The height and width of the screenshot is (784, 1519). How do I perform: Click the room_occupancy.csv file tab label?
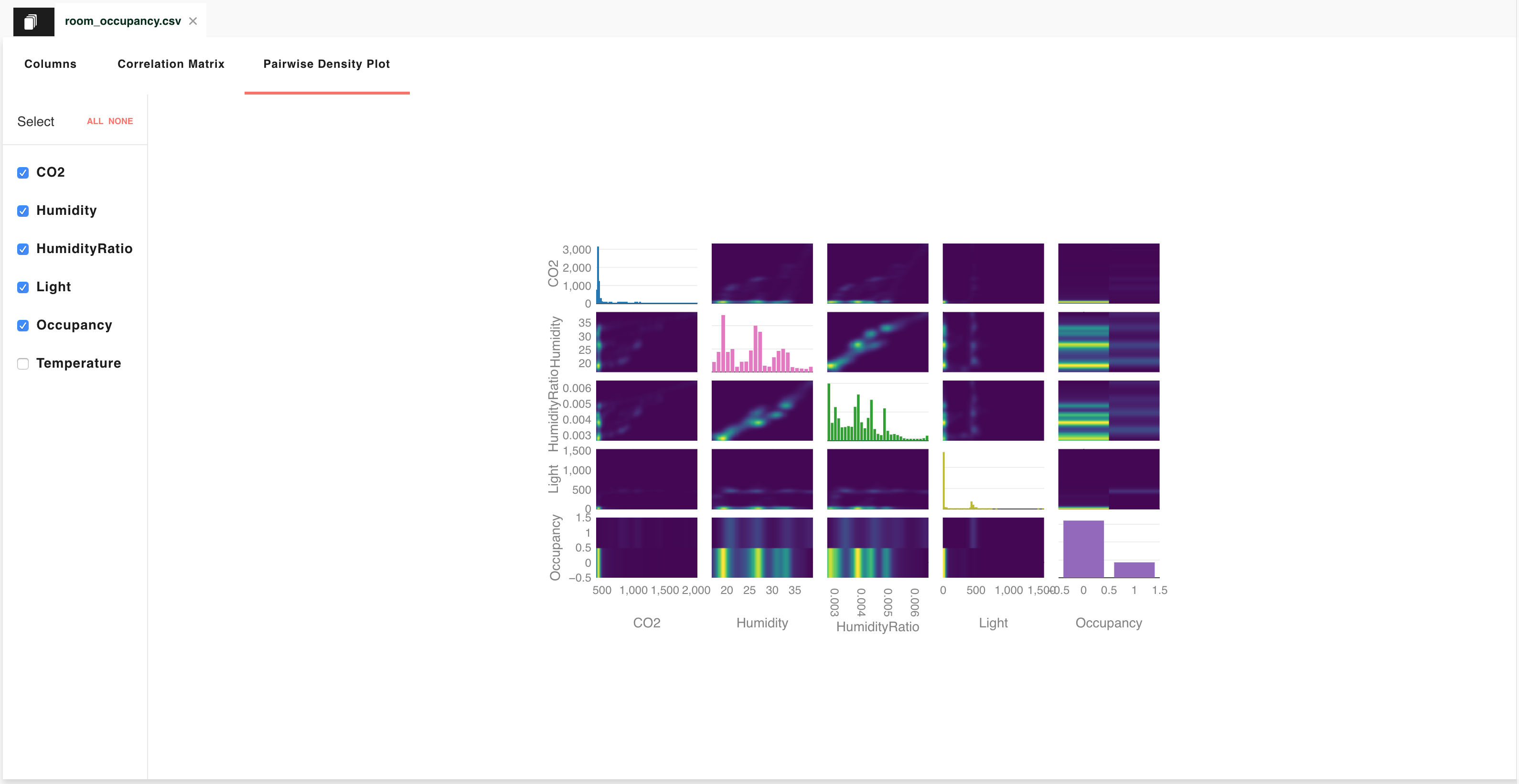pyautogui.click(x=123, y=21)
